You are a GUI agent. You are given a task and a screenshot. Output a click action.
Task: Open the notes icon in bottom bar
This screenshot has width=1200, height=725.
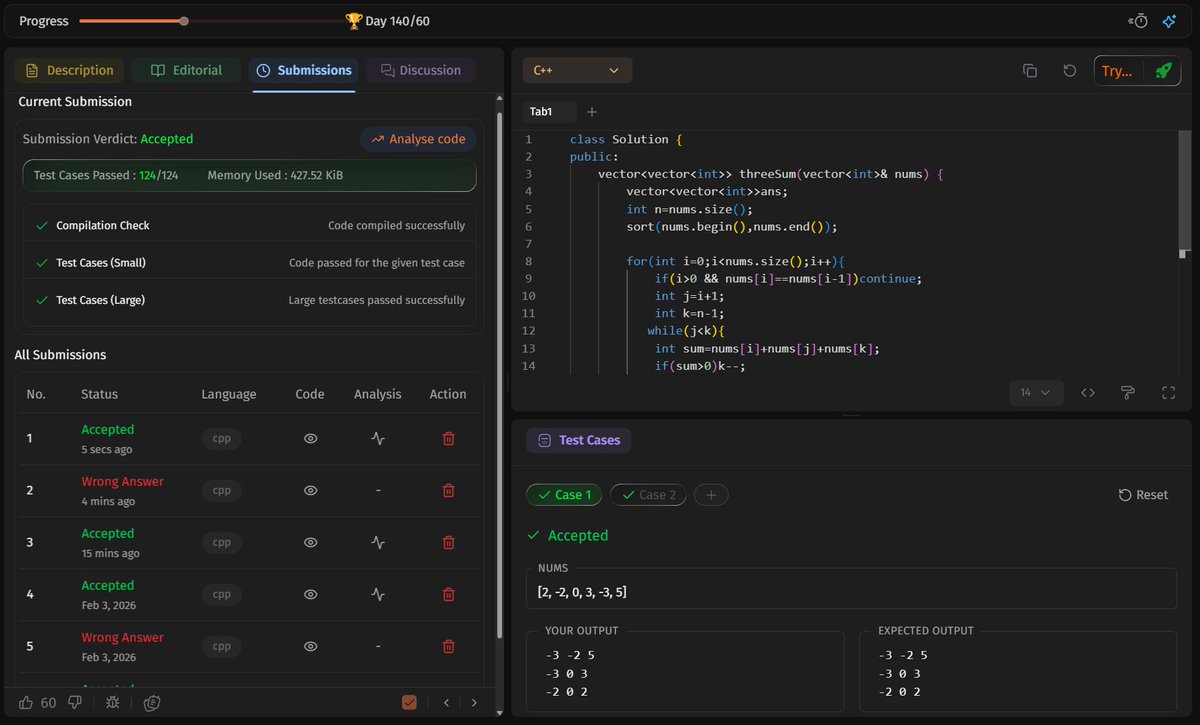[152, 702]
